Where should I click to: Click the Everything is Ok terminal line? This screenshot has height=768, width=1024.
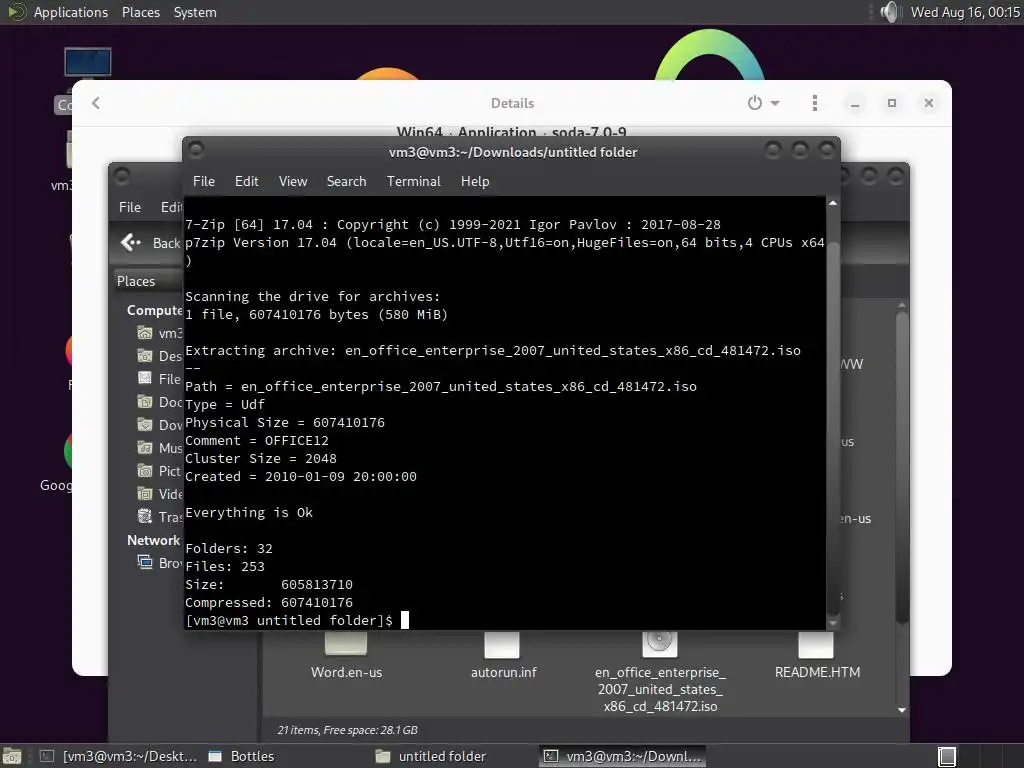click(249, 513)
